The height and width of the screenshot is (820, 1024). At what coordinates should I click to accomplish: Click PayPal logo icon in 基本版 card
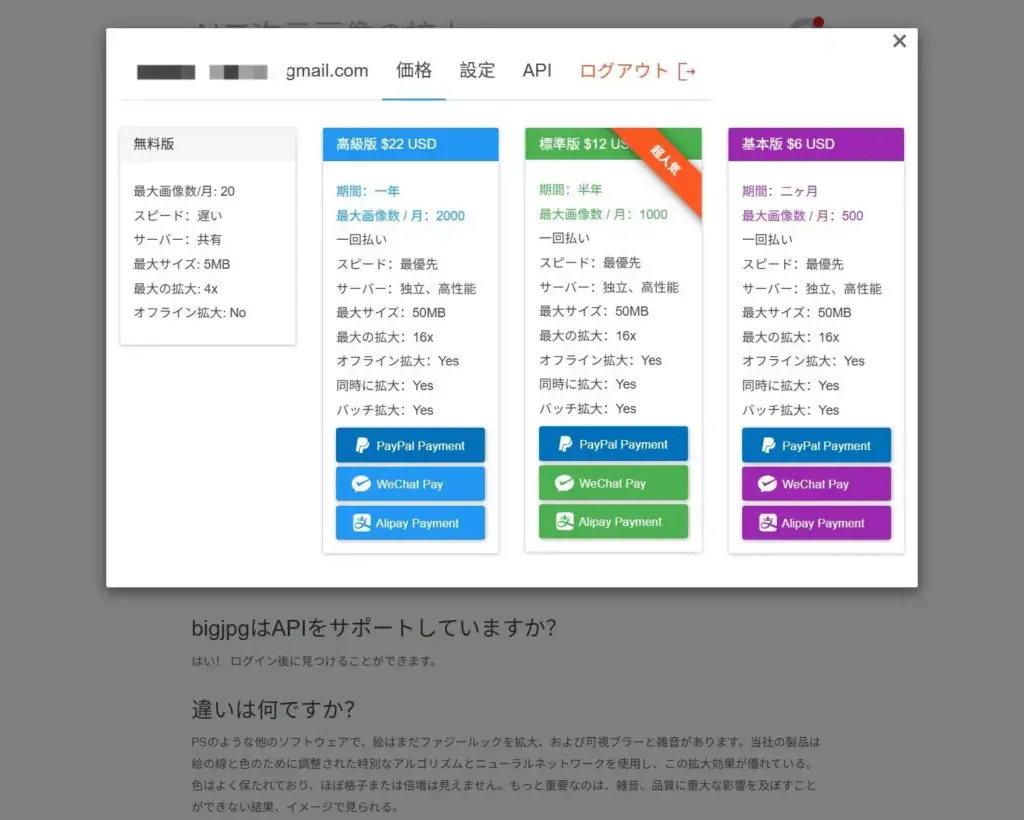768,445
